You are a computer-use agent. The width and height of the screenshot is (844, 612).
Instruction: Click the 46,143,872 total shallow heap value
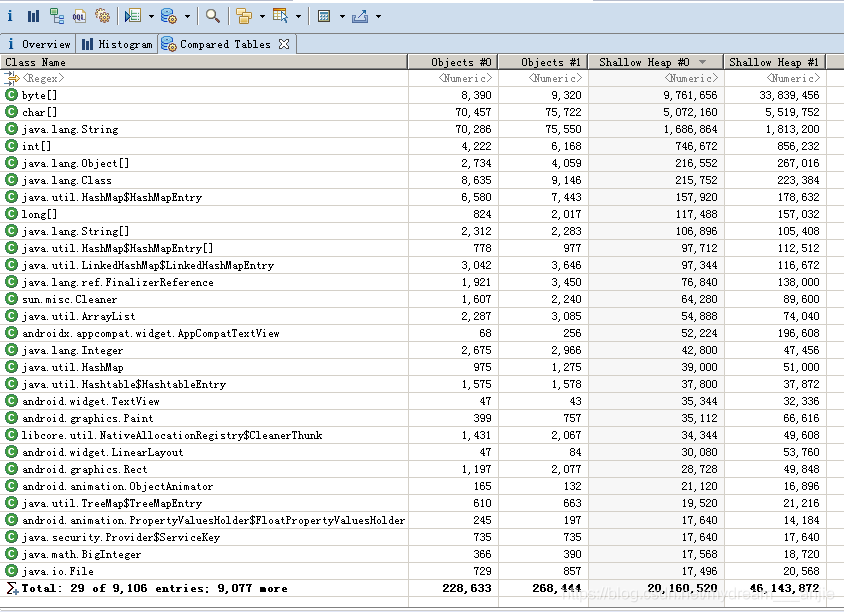(x=785, y=588)
